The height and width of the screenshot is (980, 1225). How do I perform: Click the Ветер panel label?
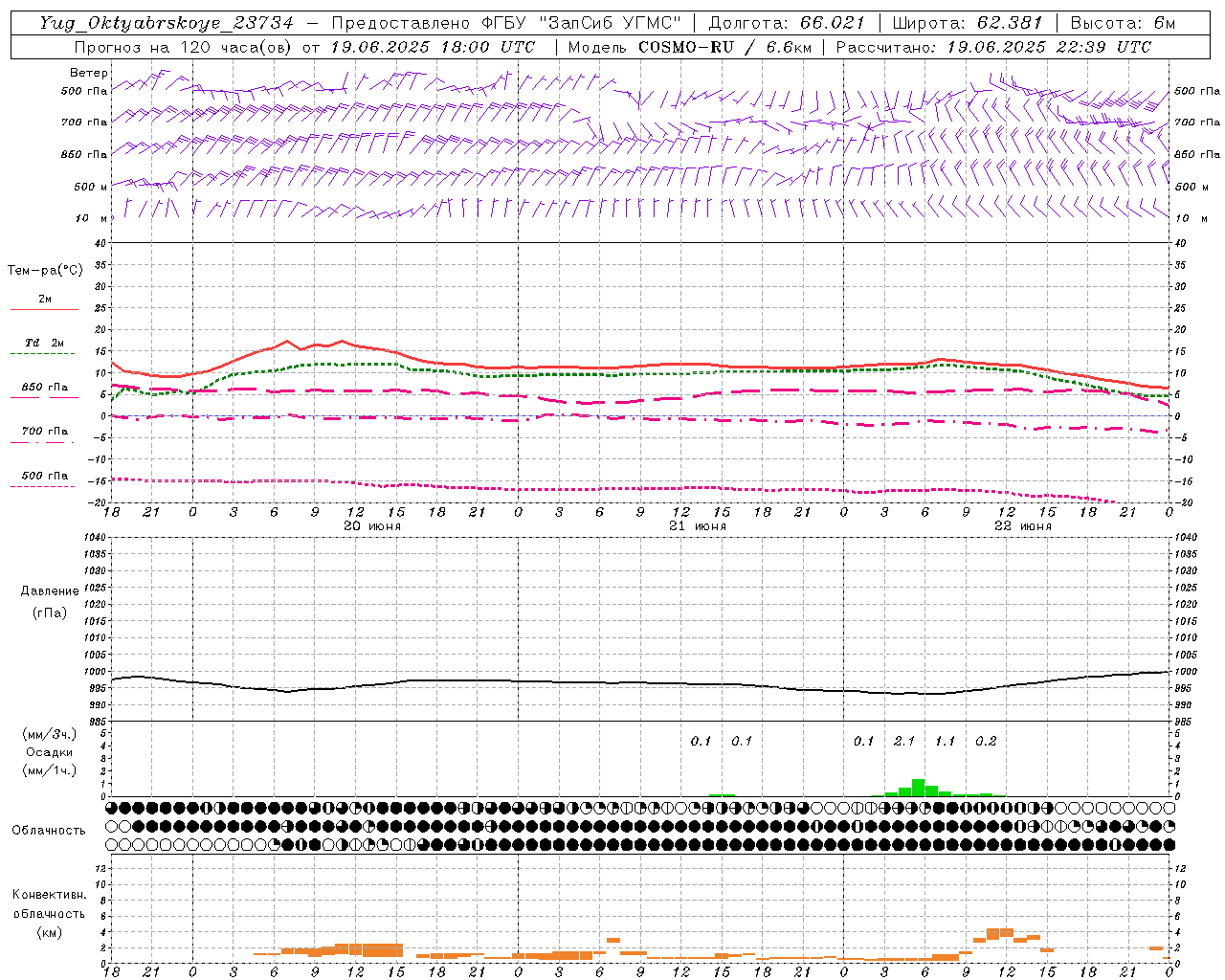[x=89, y=73]
